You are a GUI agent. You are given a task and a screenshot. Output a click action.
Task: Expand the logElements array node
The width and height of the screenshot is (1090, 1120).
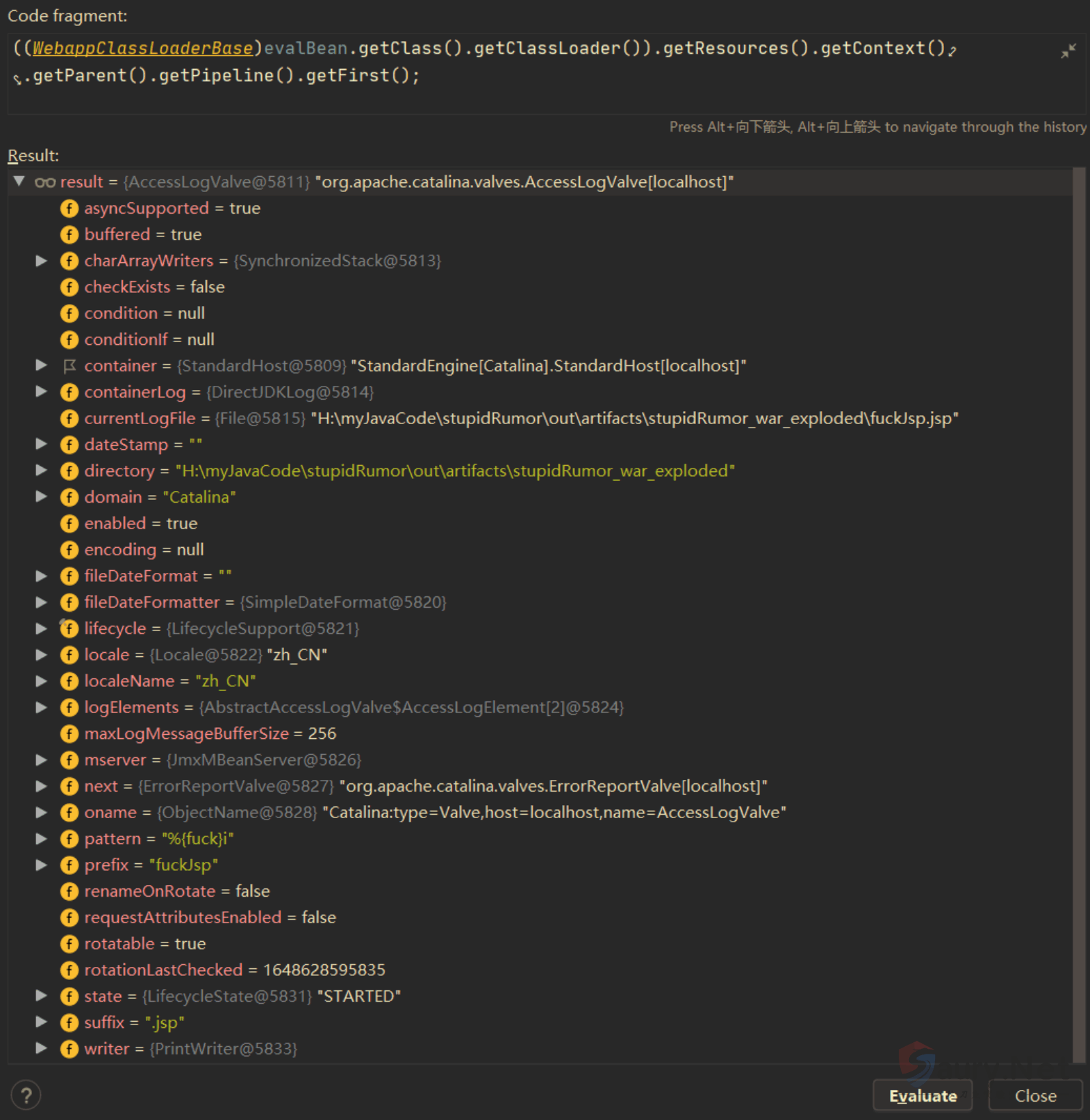click(41, 708)
